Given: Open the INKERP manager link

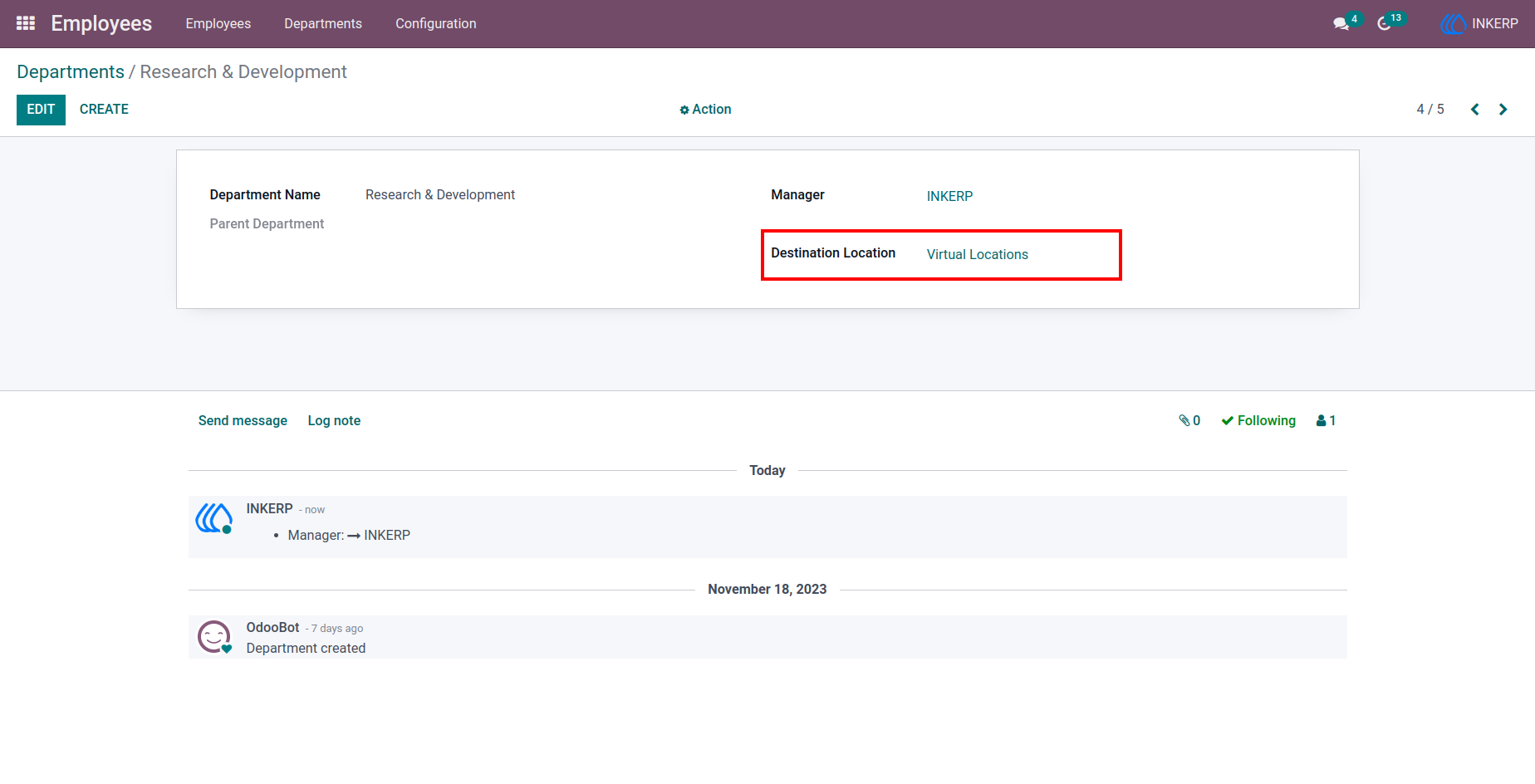Looking at the screenshot, I should click(949, 196).
